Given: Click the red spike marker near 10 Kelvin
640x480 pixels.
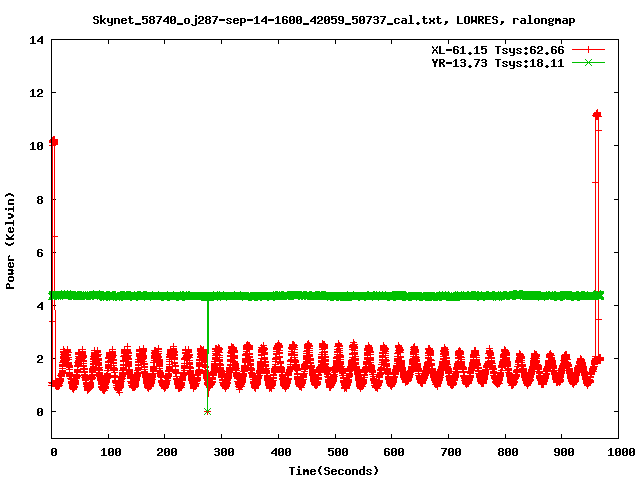Looking at the screenshot, I should pos(53,142).
